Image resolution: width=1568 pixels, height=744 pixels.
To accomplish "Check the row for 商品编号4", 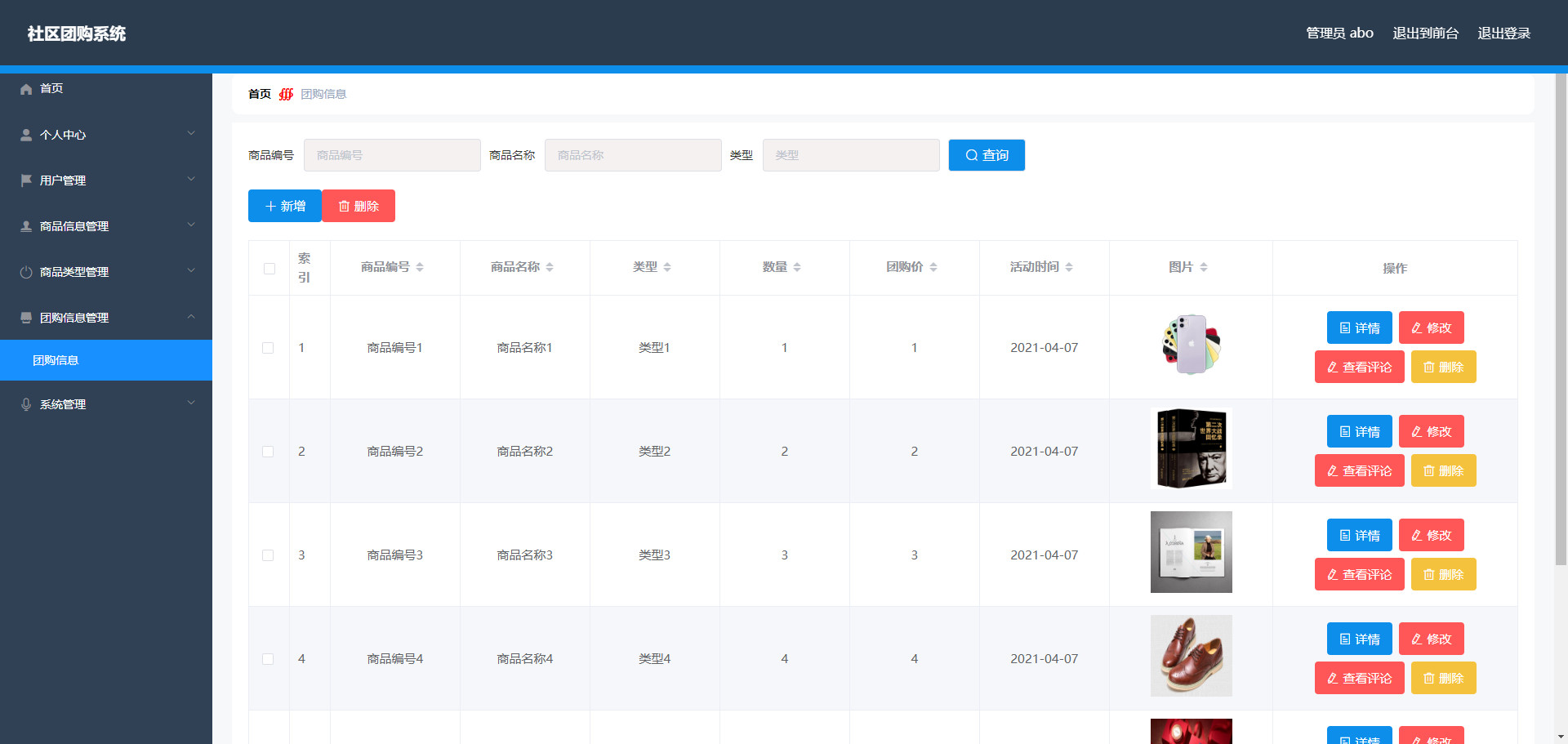I will point(268,659).
